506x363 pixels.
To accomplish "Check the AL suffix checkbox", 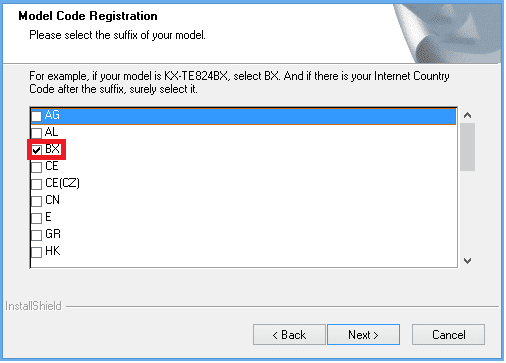I will (36, 133).
